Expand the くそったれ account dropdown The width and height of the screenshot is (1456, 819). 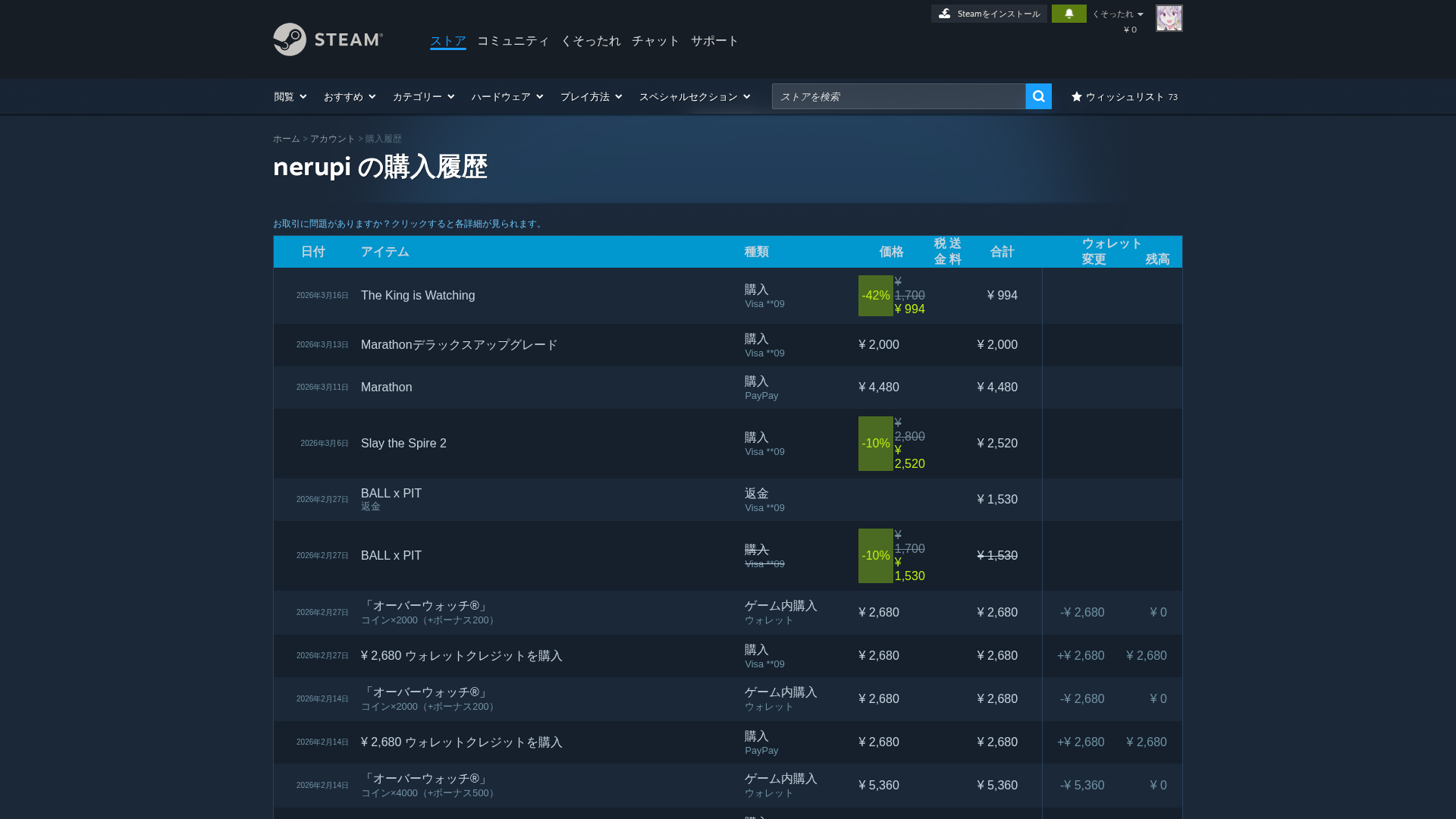[x=1117, y=14]
